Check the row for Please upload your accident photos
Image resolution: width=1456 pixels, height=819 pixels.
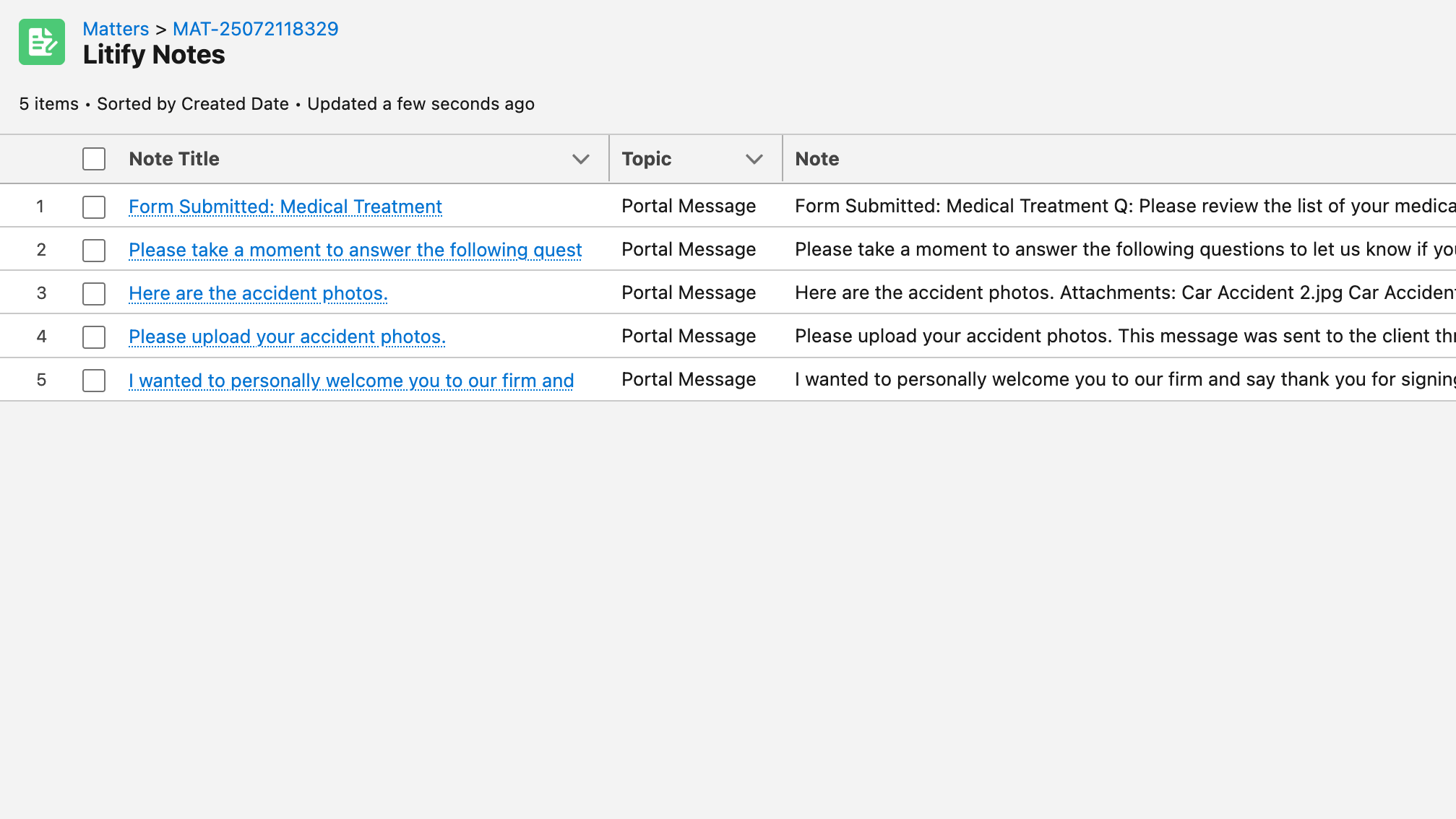coord(93,337)
